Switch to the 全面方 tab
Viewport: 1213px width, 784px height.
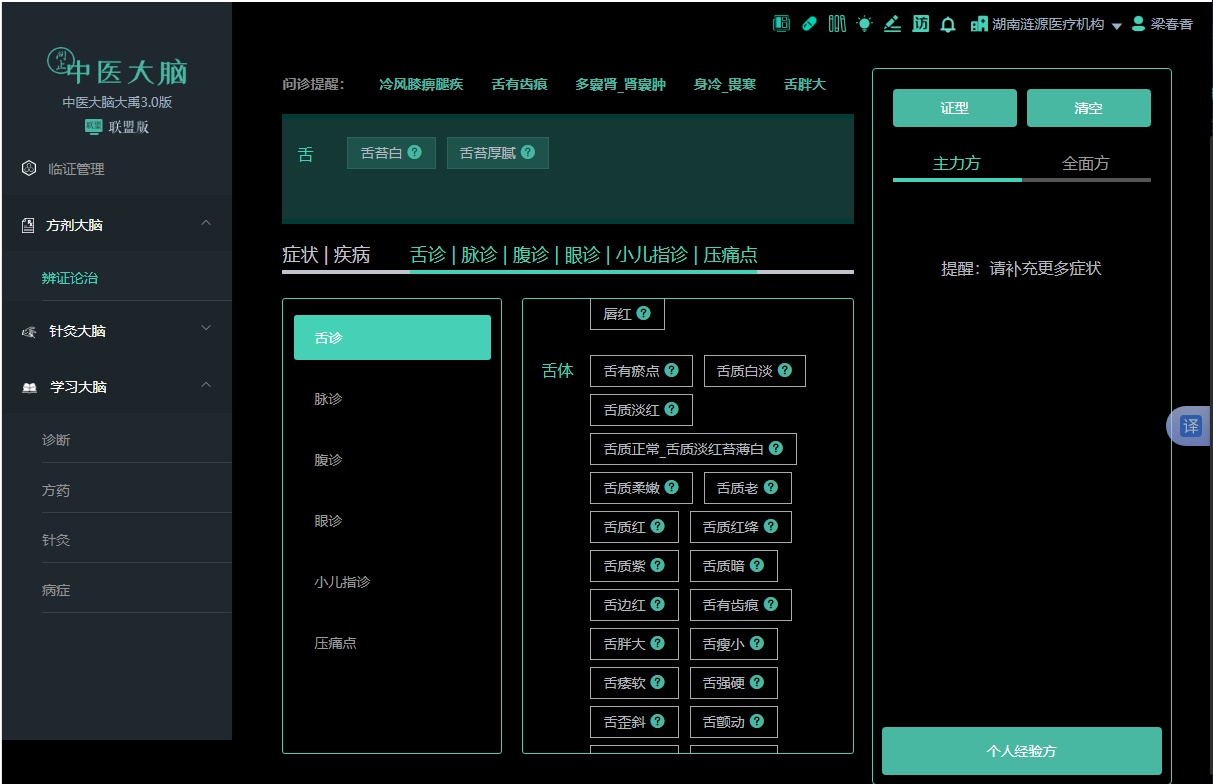coord(1086,163)
